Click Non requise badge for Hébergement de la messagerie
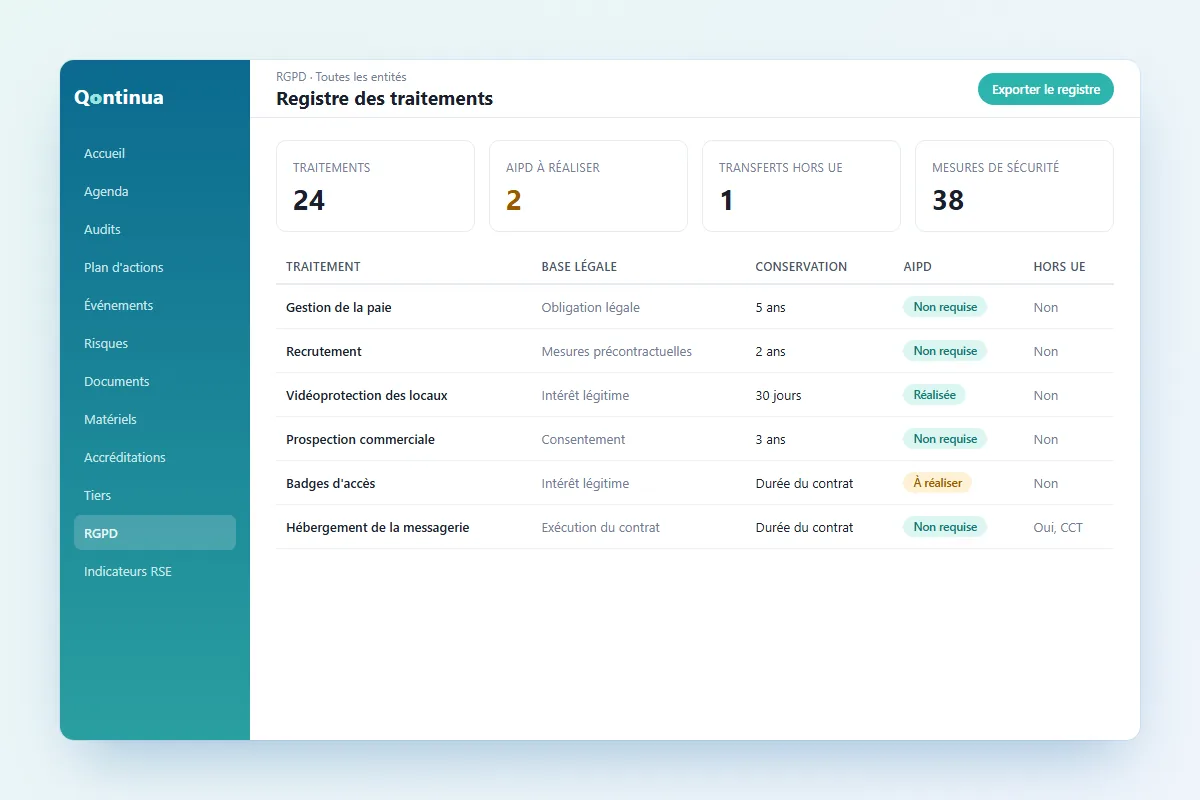This screenshot has width=1200, height=800. tap(945, 527)
